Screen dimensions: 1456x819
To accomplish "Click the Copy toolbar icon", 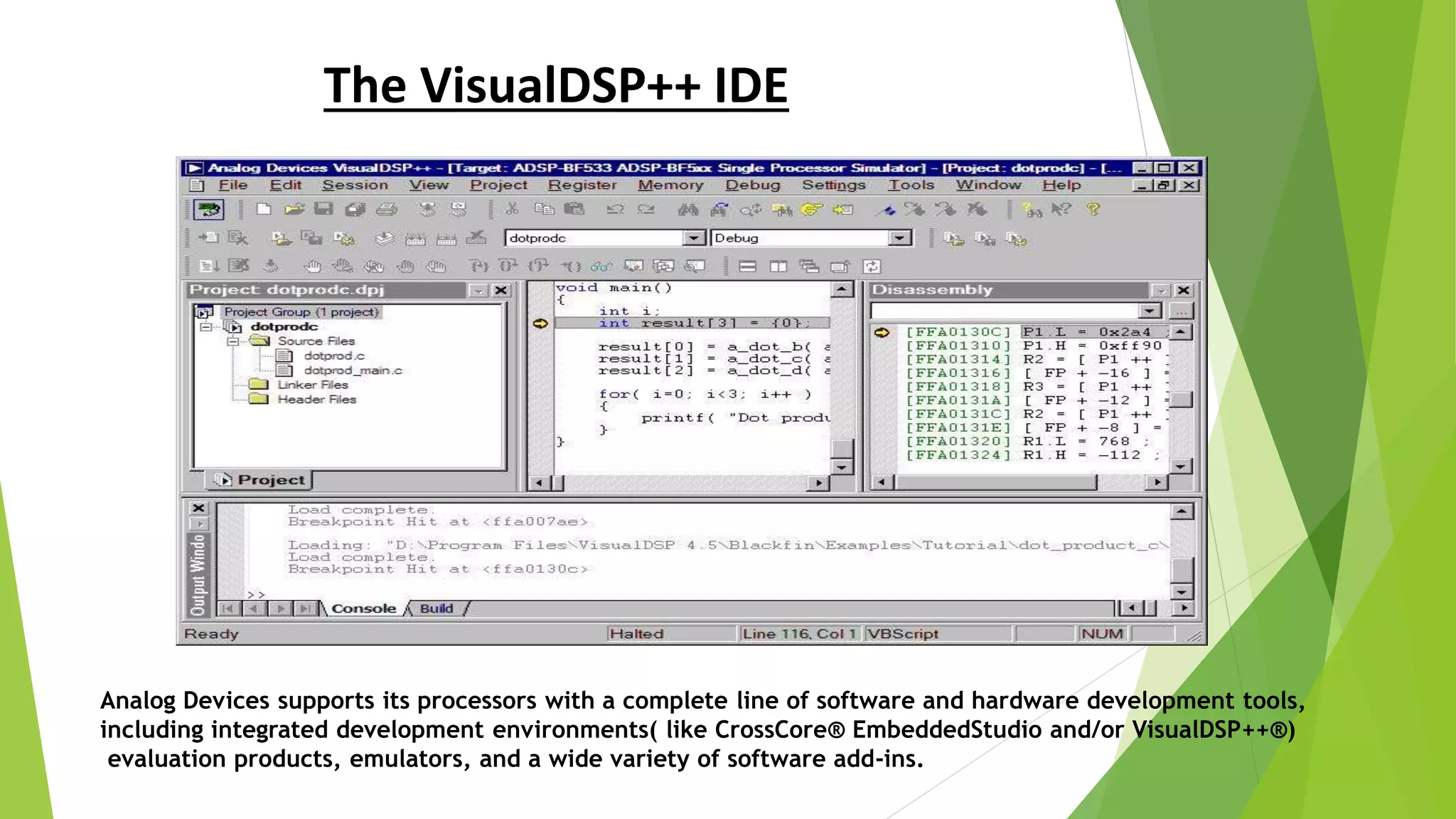I will pos(544,209).
